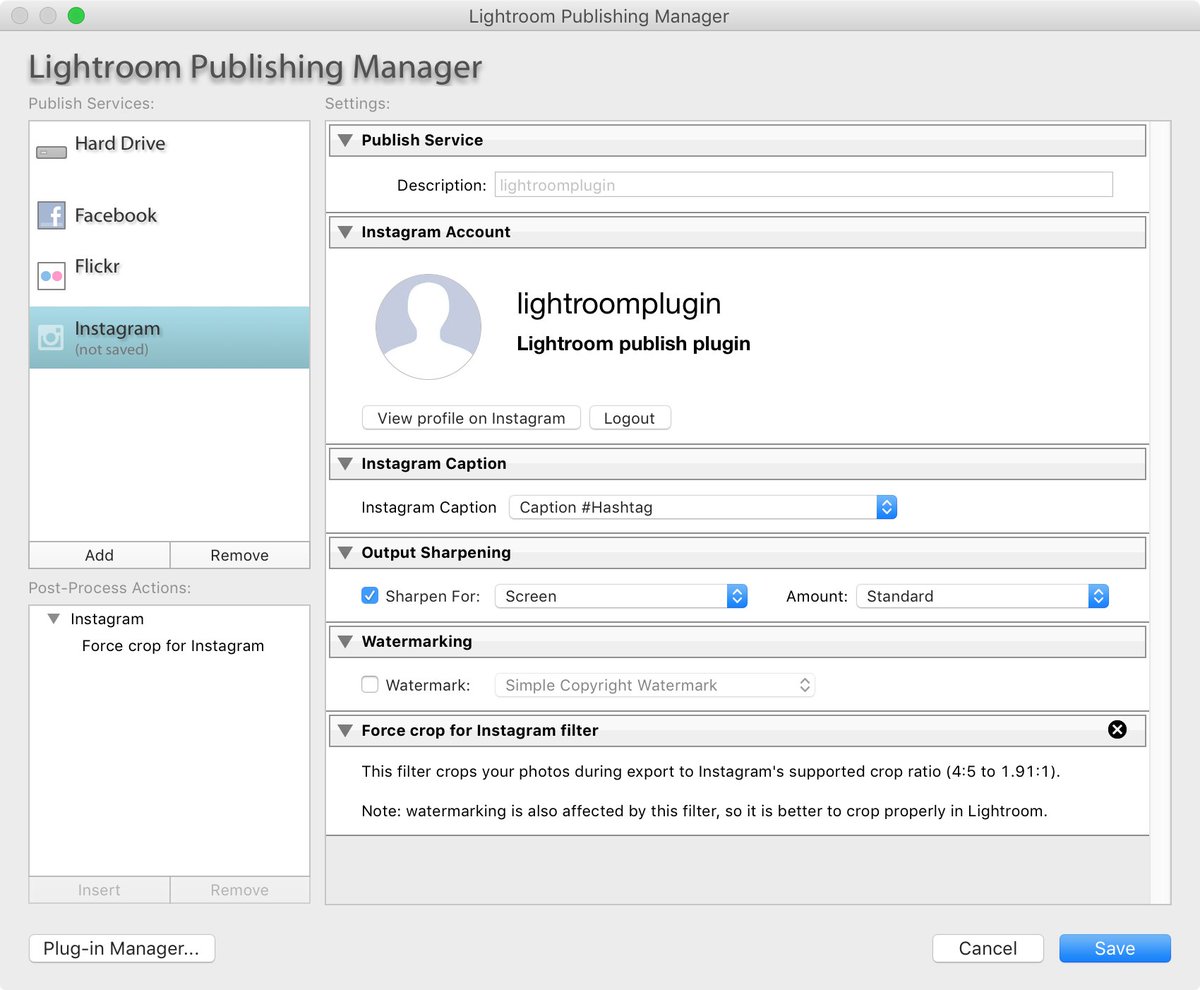Viewport: 1200px width, 990px height.
Task: Open the Sharpen For Screen dropdown
Action: tap(621, 596)
